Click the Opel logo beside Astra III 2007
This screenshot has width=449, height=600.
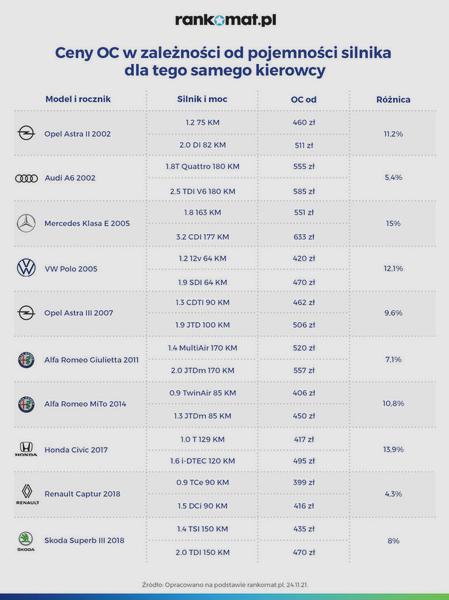coord(26,313)
